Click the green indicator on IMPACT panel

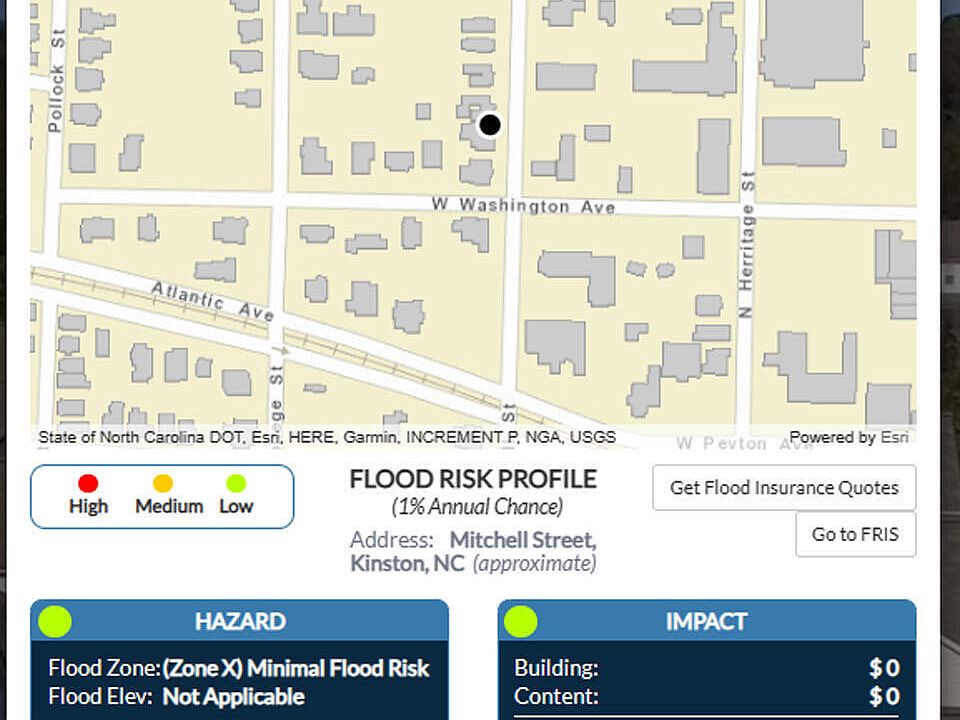pyautogui.click(x=521, y=621)
